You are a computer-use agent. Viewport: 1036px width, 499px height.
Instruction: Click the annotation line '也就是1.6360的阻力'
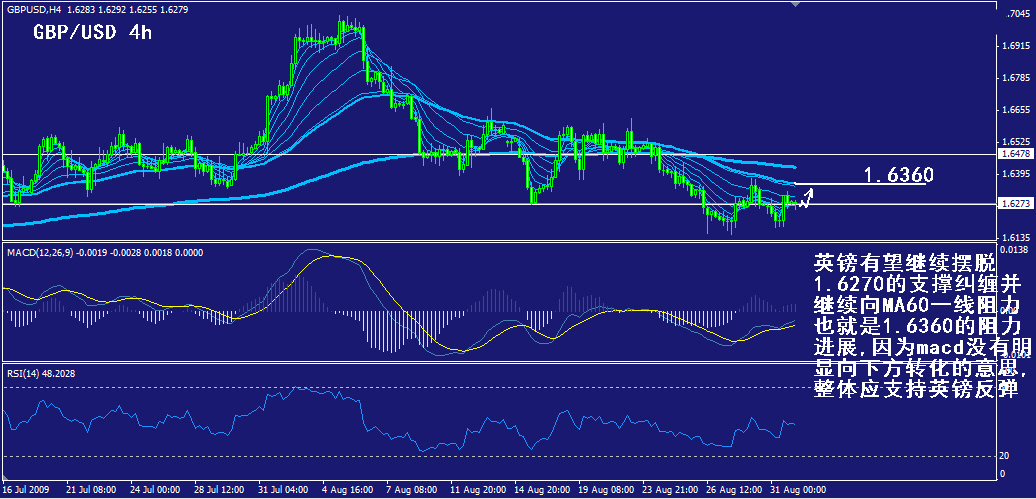[x=917, y=328]
